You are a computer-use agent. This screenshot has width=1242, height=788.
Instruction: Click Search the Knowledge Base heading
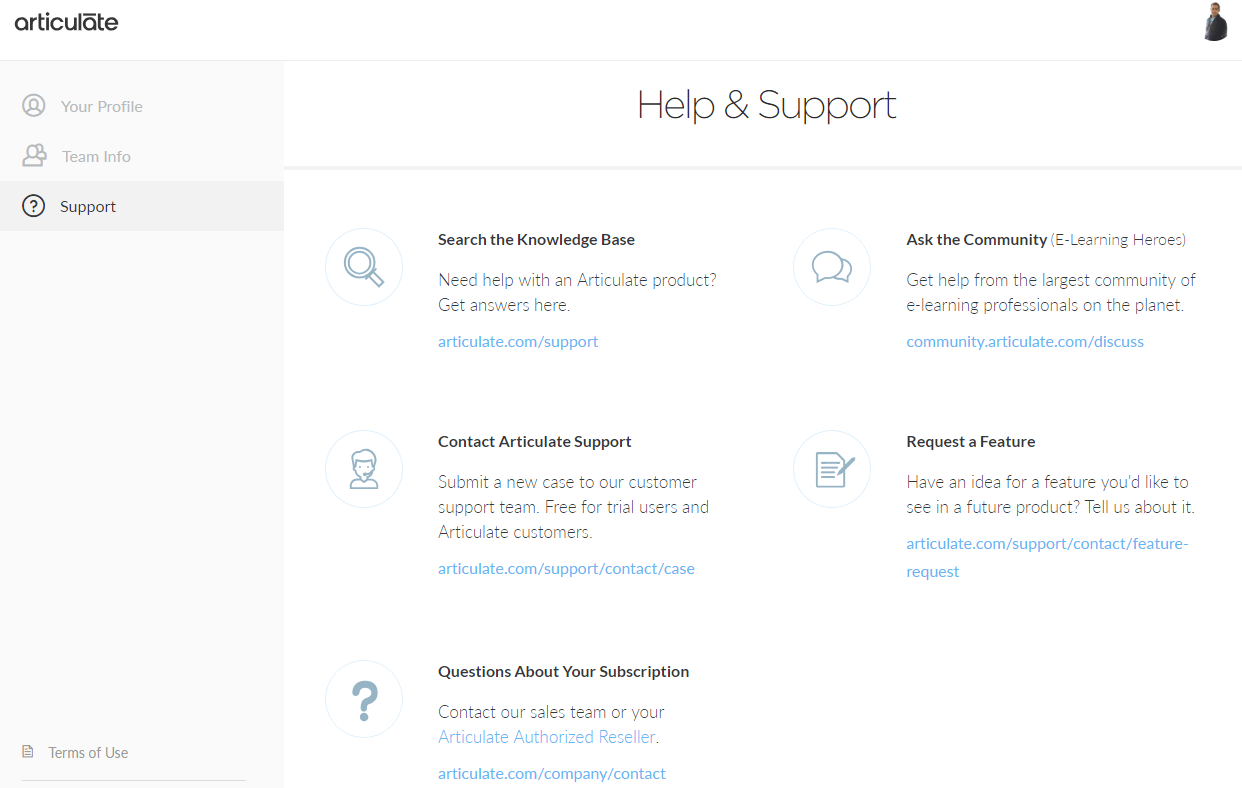(536, 240)
